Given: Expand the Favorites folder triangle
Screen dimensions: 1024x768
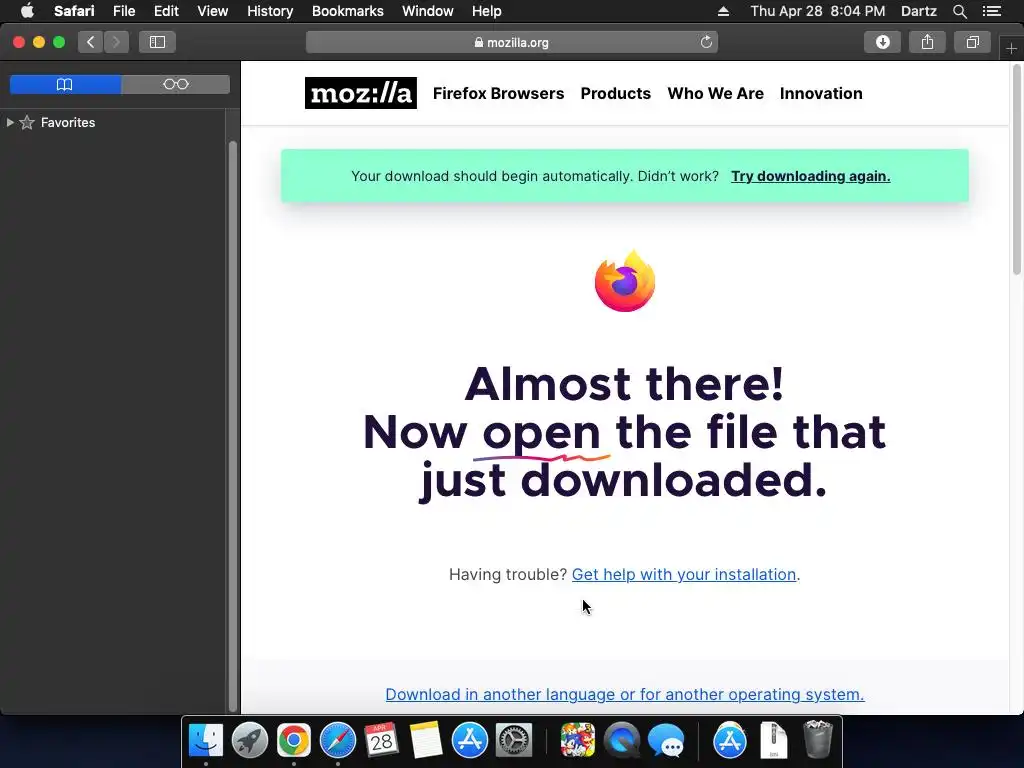Looking at the screenshot, I should tap(10, 122).
